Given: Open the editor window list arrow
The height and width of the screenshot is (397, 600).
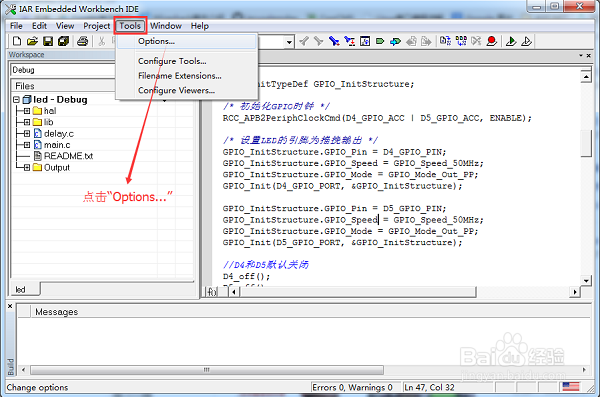Looking at the screenshot, I should click(581, 56).
